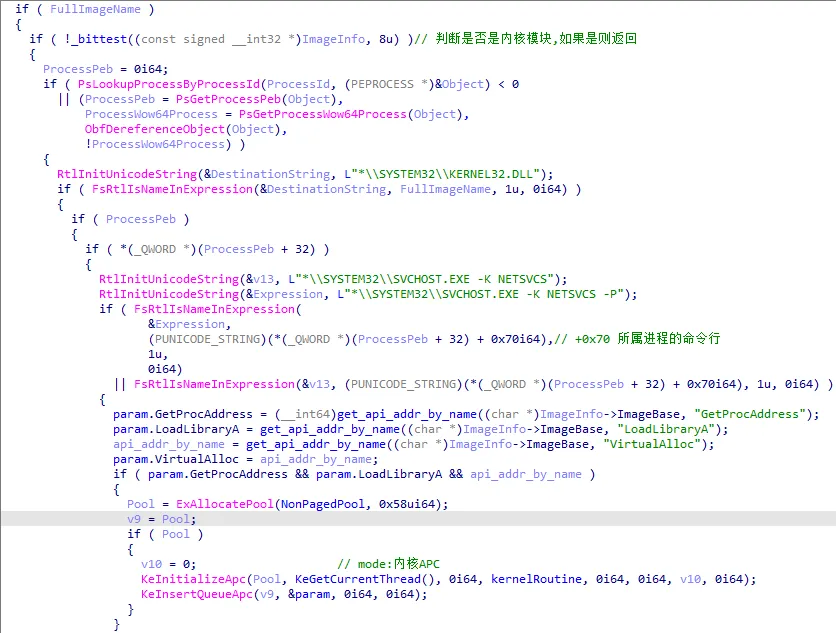Click the "VirtualAlloc" string literal
Screen dimensions: 836x633
652,444
